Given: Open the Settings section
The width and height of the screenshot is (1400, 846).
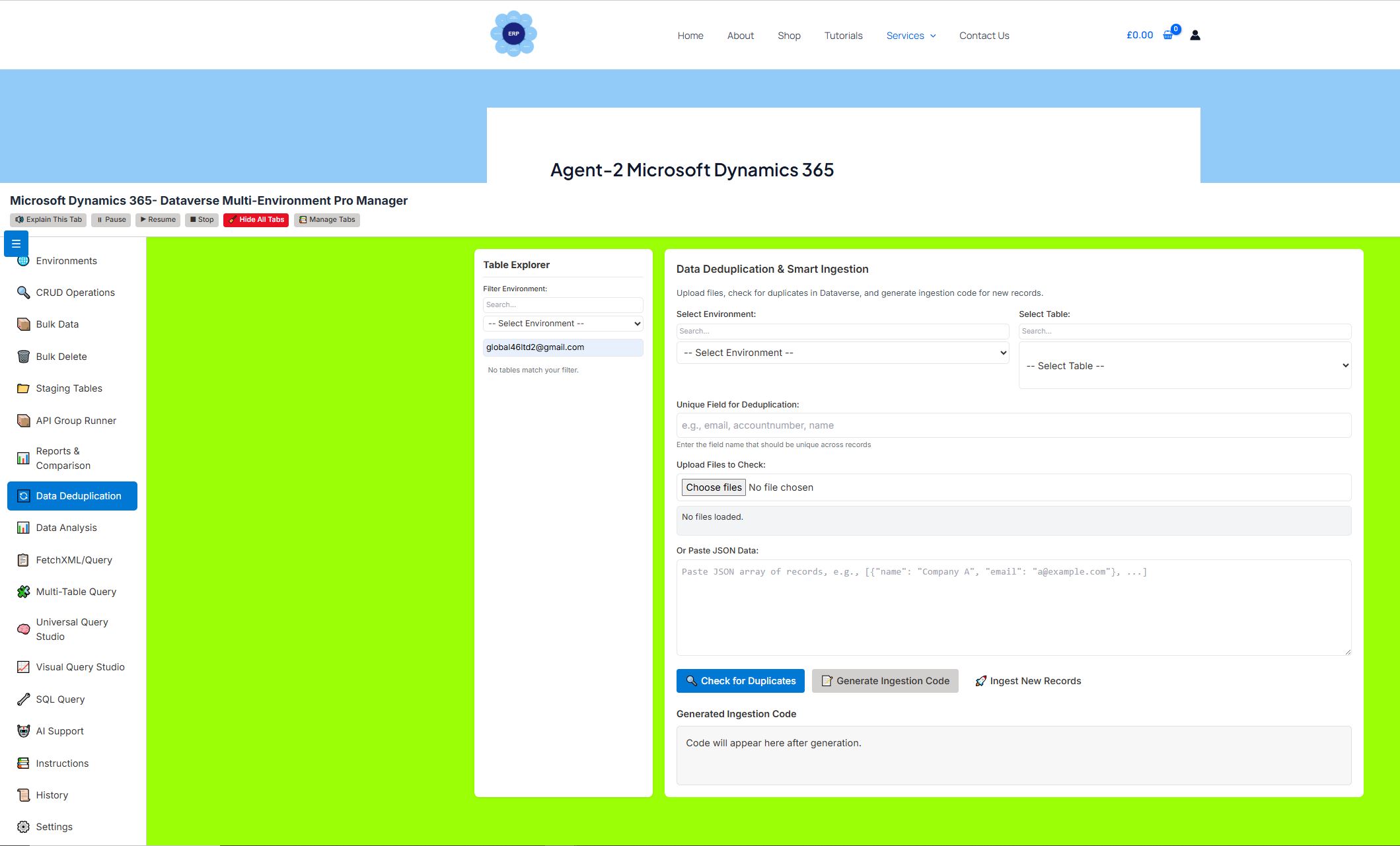Looking at the screenshot, I should [54, 826].
